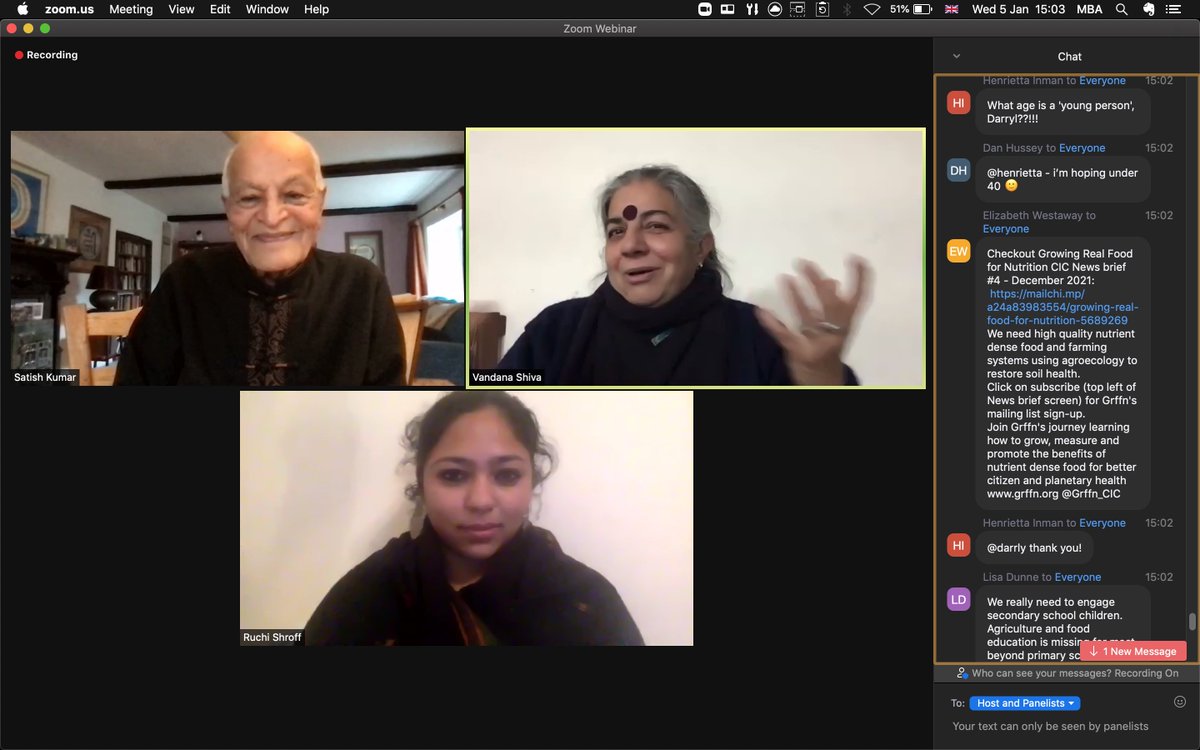Click the Bluetooth menu bar icon

[847, 9]
